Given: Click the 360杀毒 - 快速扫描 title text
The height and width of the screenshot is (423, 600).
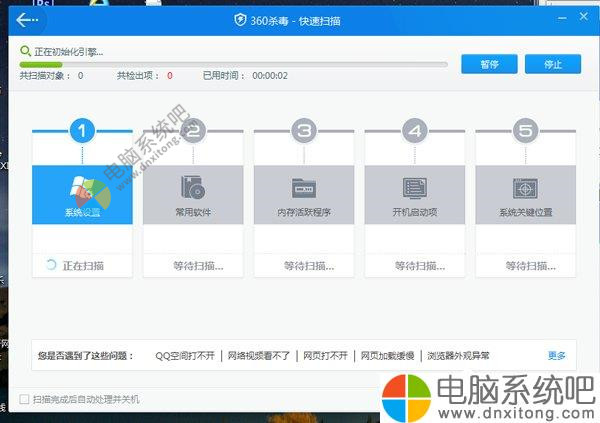Looking at the screenshot, I should (295, 21).
